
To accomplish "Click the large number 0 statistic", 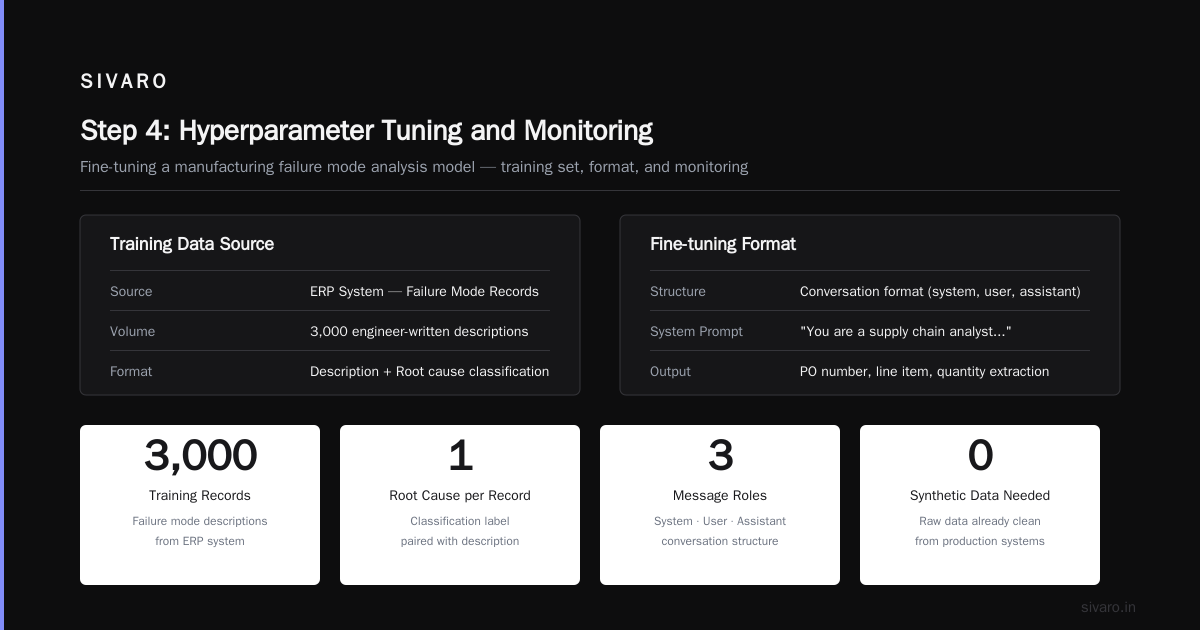I will pyautogui.click(x=980, y=455).
